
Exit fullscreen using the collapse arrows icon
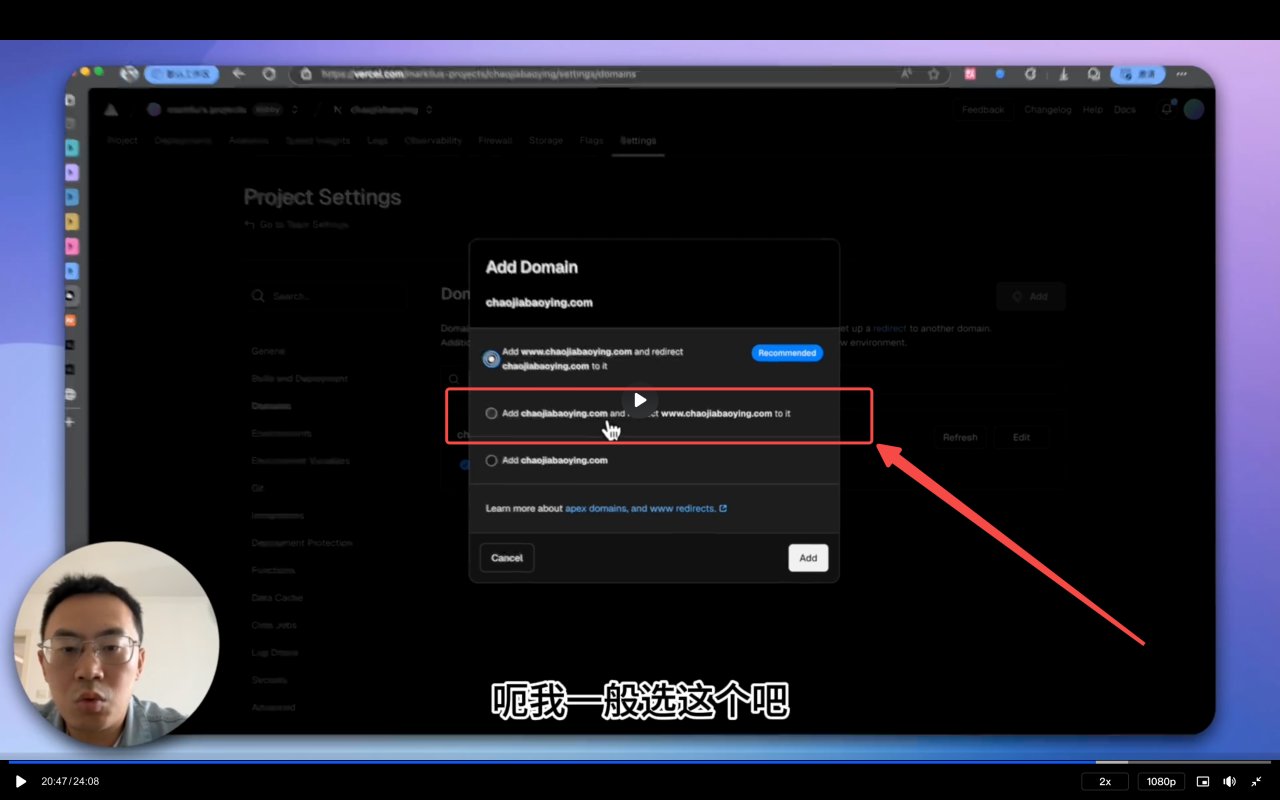[x=1256, y=781]
